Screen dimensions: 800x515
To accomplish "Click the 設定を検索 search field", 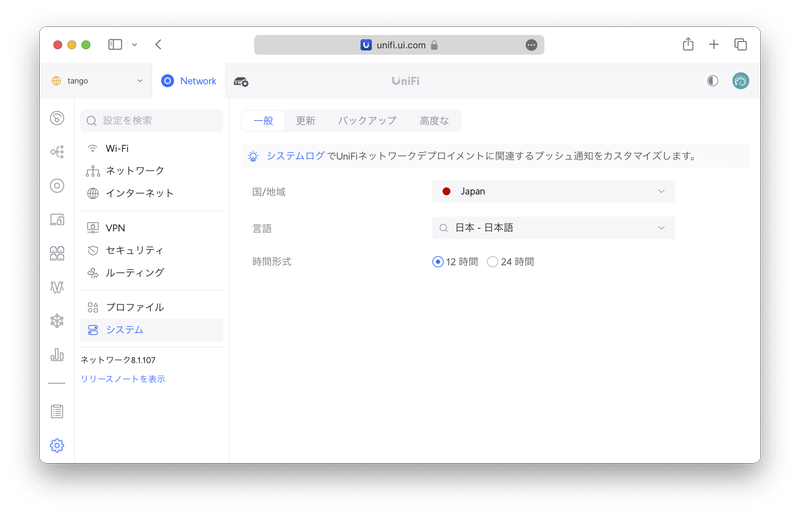I will pyautogui.click(x=152, y=121).
